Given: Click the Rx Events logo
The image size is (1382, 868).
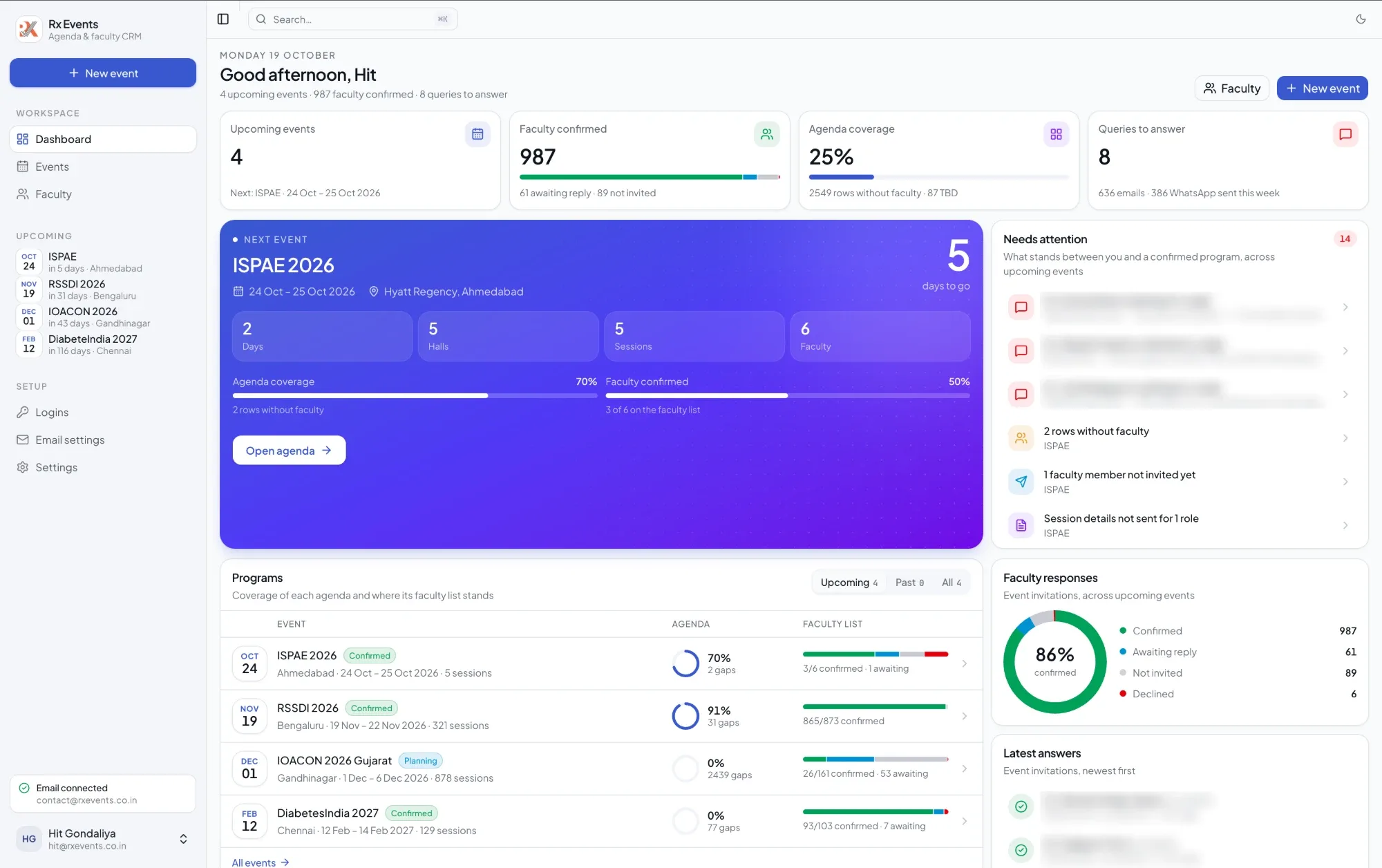Looking at the screenshot, I should pos(29,29).
